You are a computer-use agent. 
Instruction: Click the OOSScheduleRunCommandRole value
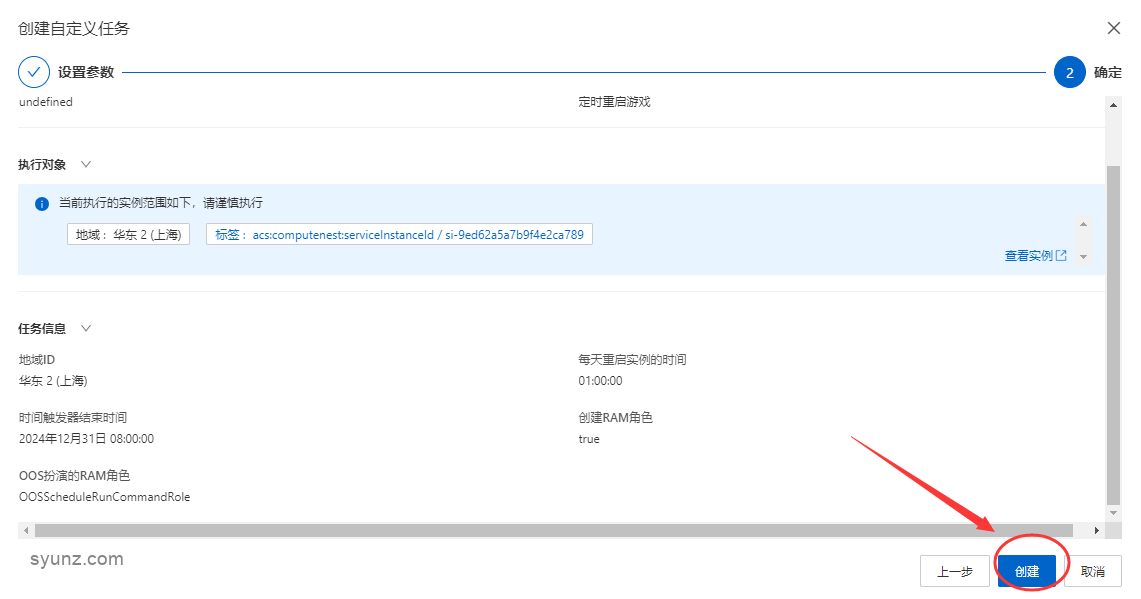tap(104, 497)
